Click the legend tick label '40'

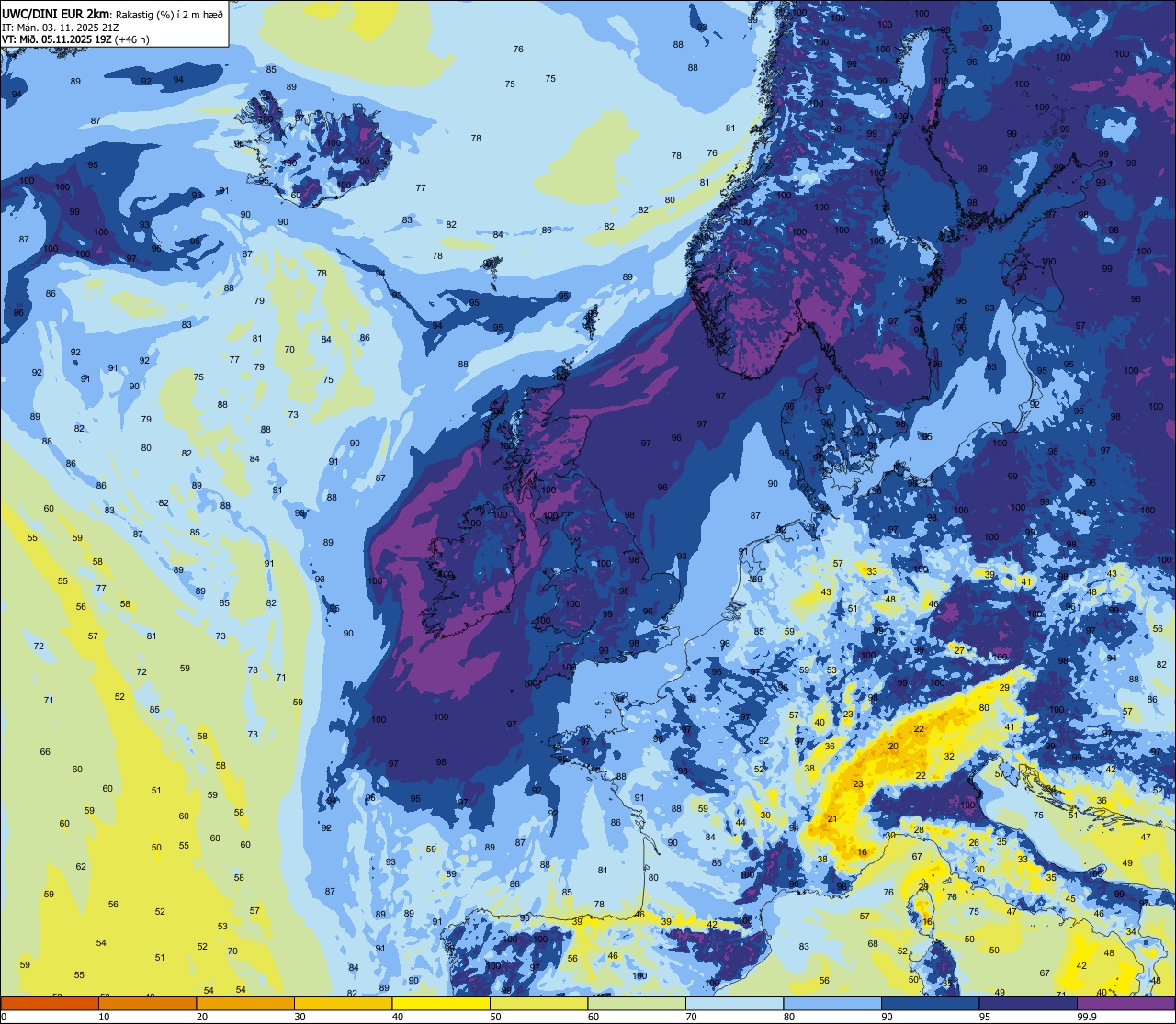(398, 1017)
